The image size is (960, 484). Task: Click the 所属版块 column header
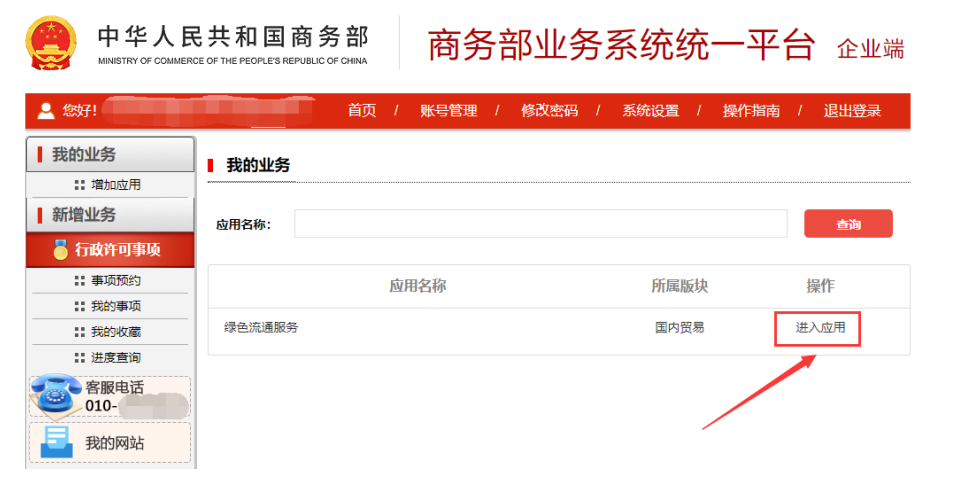click(x=680, y=286)
